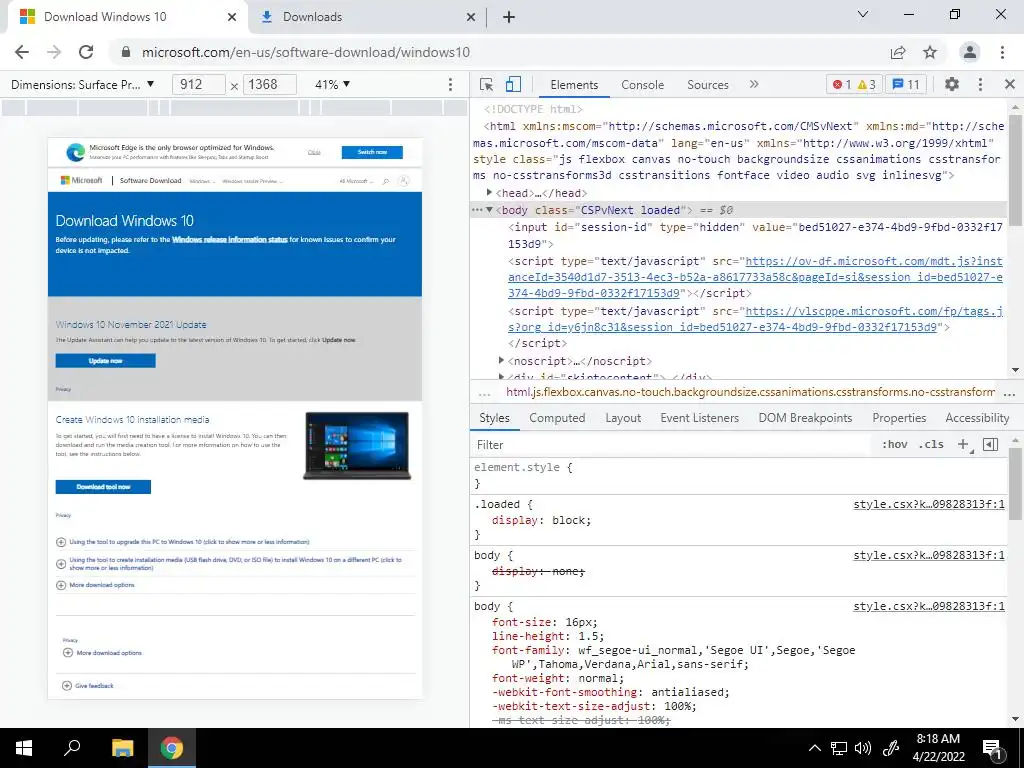This screenshot has height=768, width=1024.
Task: Click Update now button on page
Action: 105,360
